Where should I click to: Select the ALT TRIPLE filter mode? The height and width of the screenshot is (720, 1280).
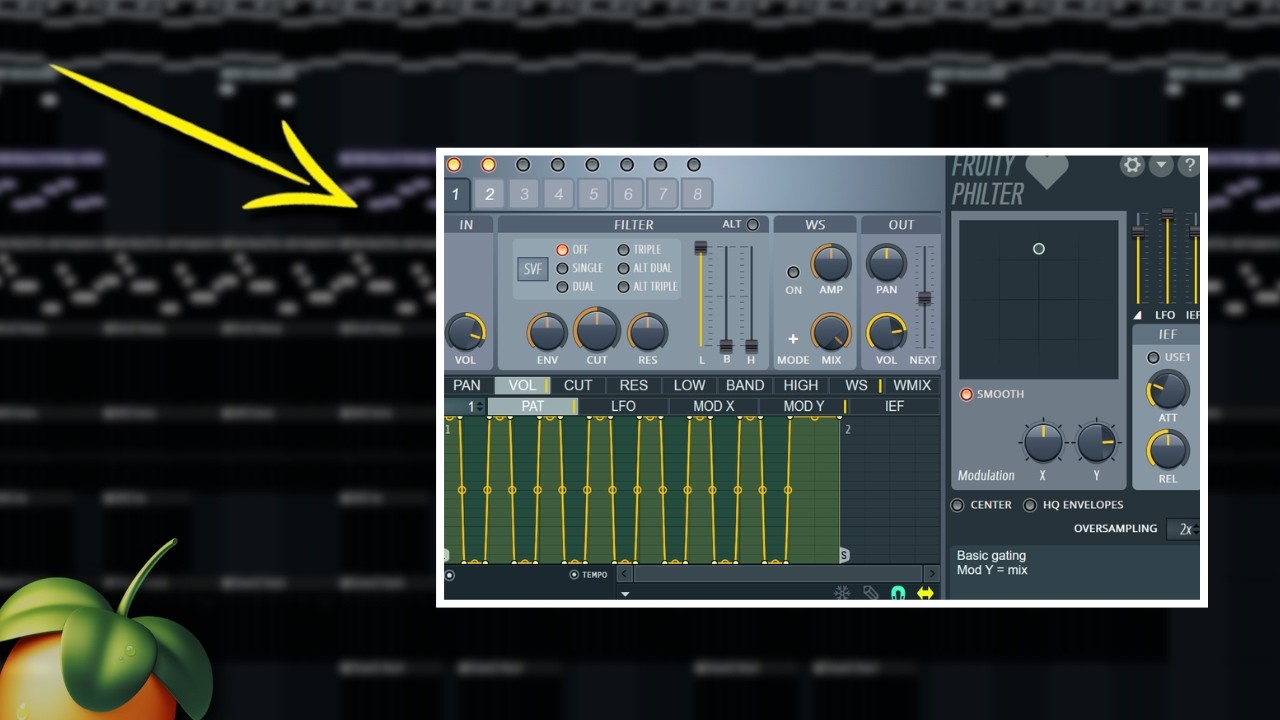click(623, 287)
